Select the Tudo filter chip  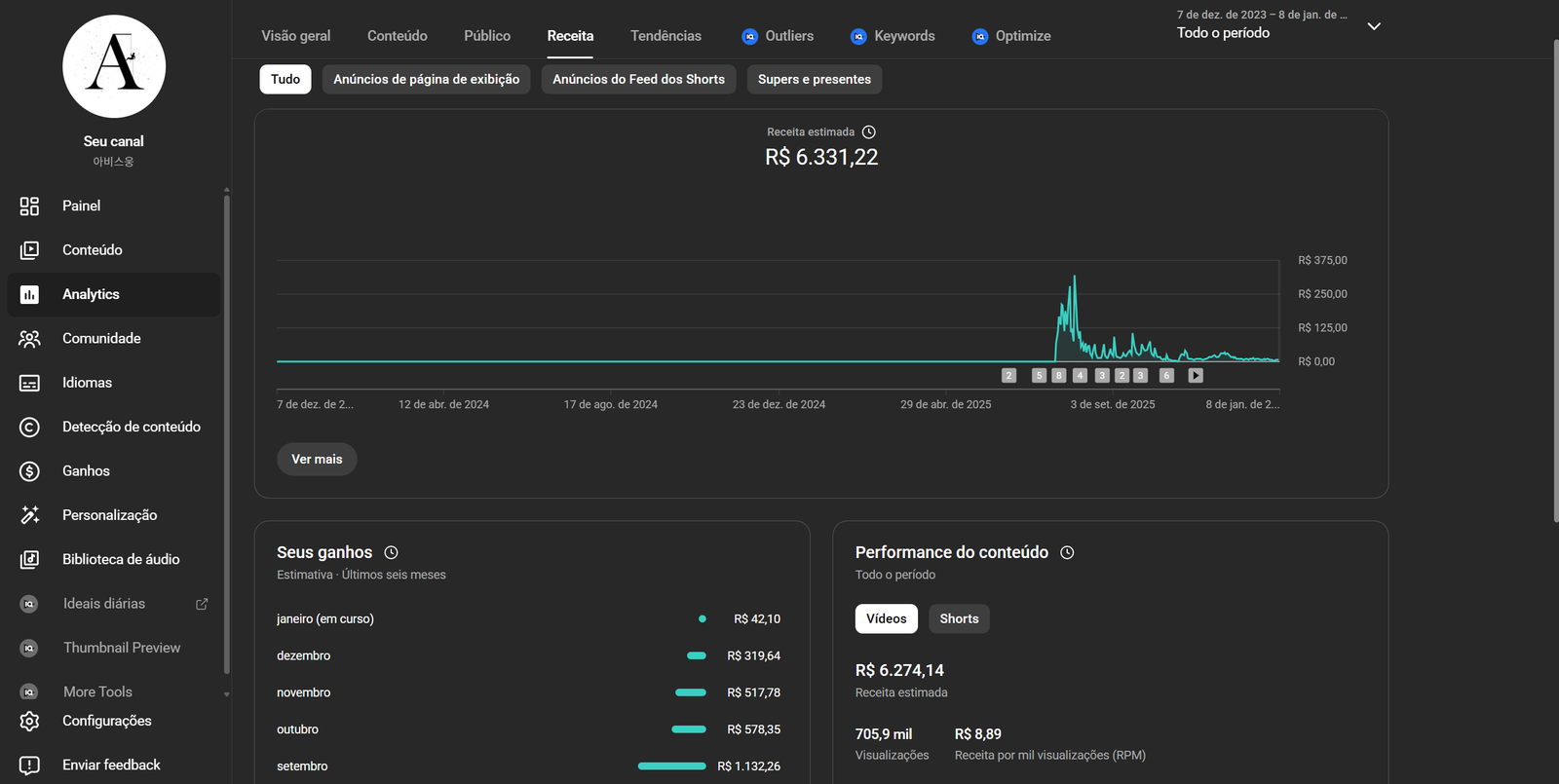285,79
